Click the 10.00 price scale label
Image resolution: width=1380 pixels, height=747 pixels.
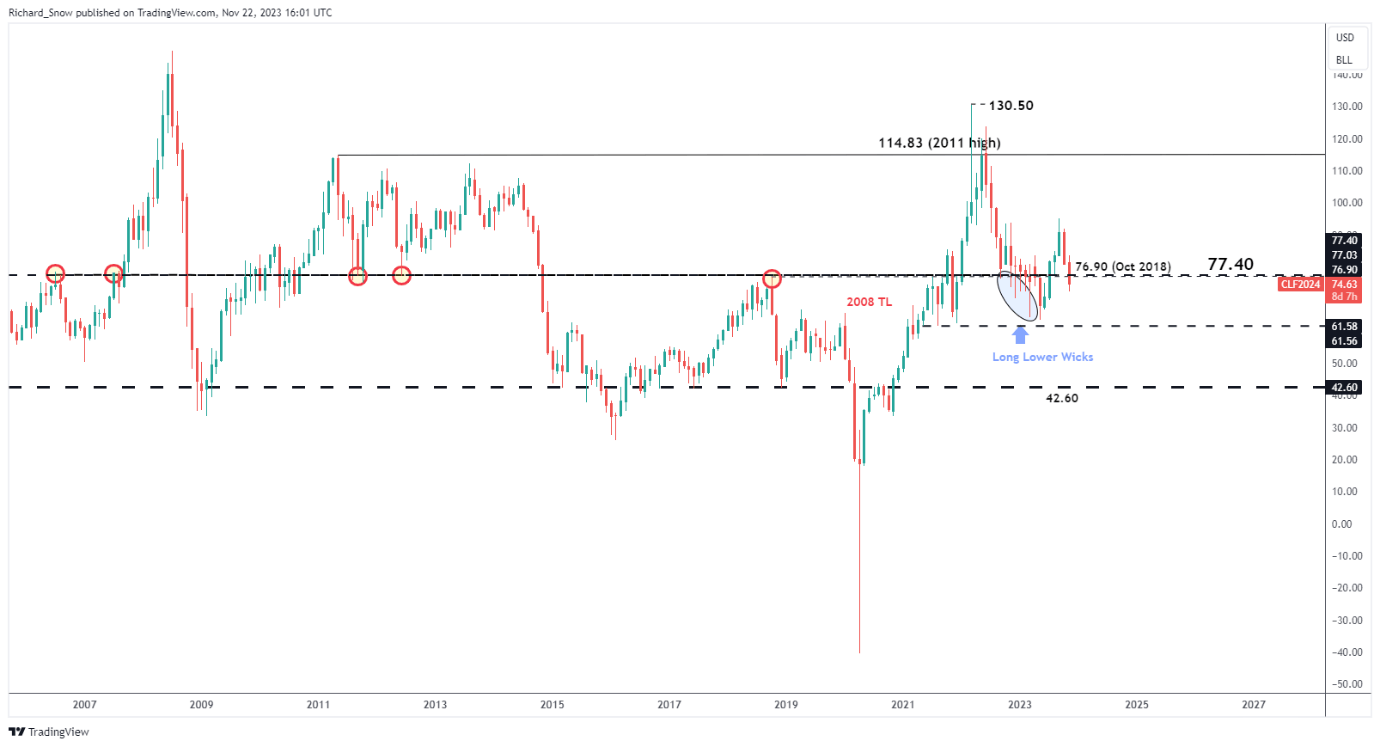click(x=1344, y=492)
